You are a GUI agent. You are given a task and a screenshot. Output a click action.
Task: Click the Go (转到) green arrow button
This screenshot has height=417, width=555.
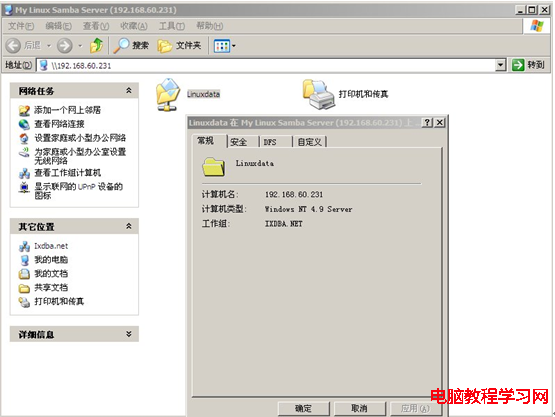(528, 65)
